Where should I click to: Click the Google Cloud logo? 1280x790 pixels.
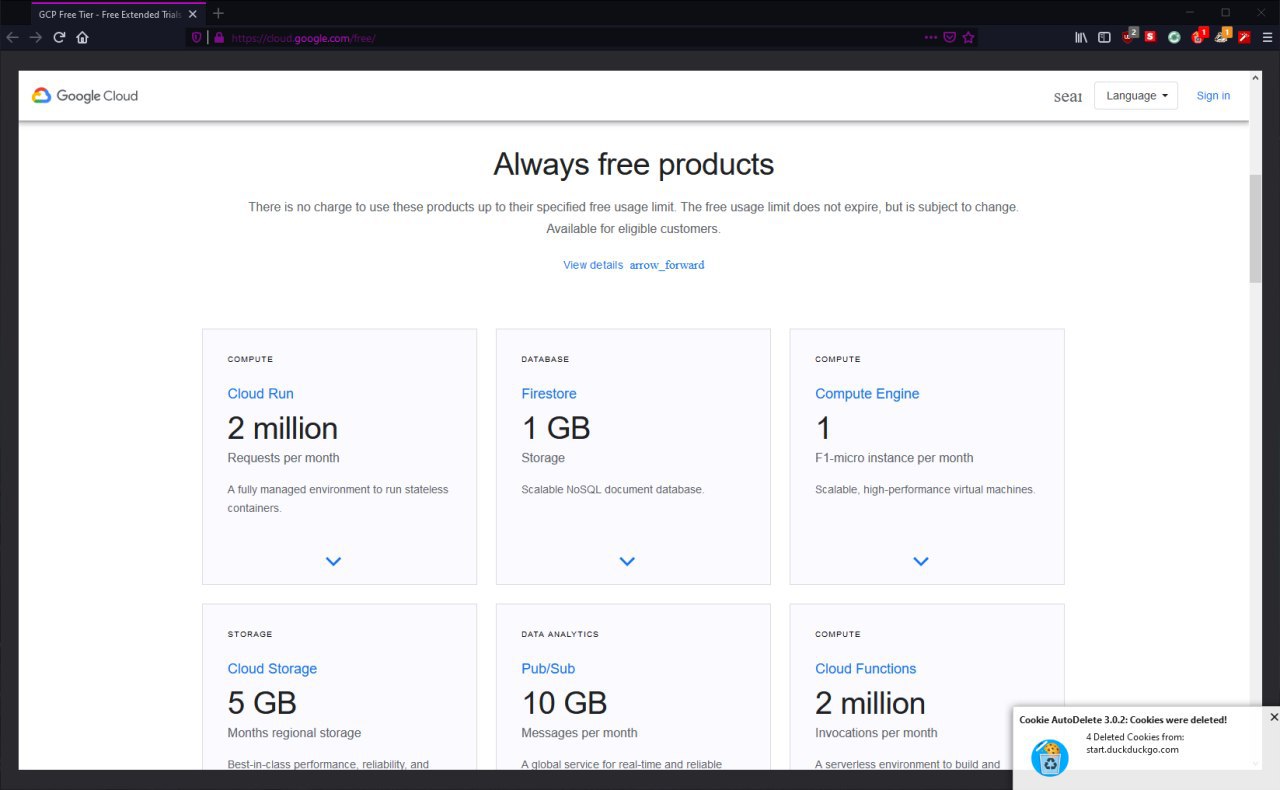tap(85, 96)
